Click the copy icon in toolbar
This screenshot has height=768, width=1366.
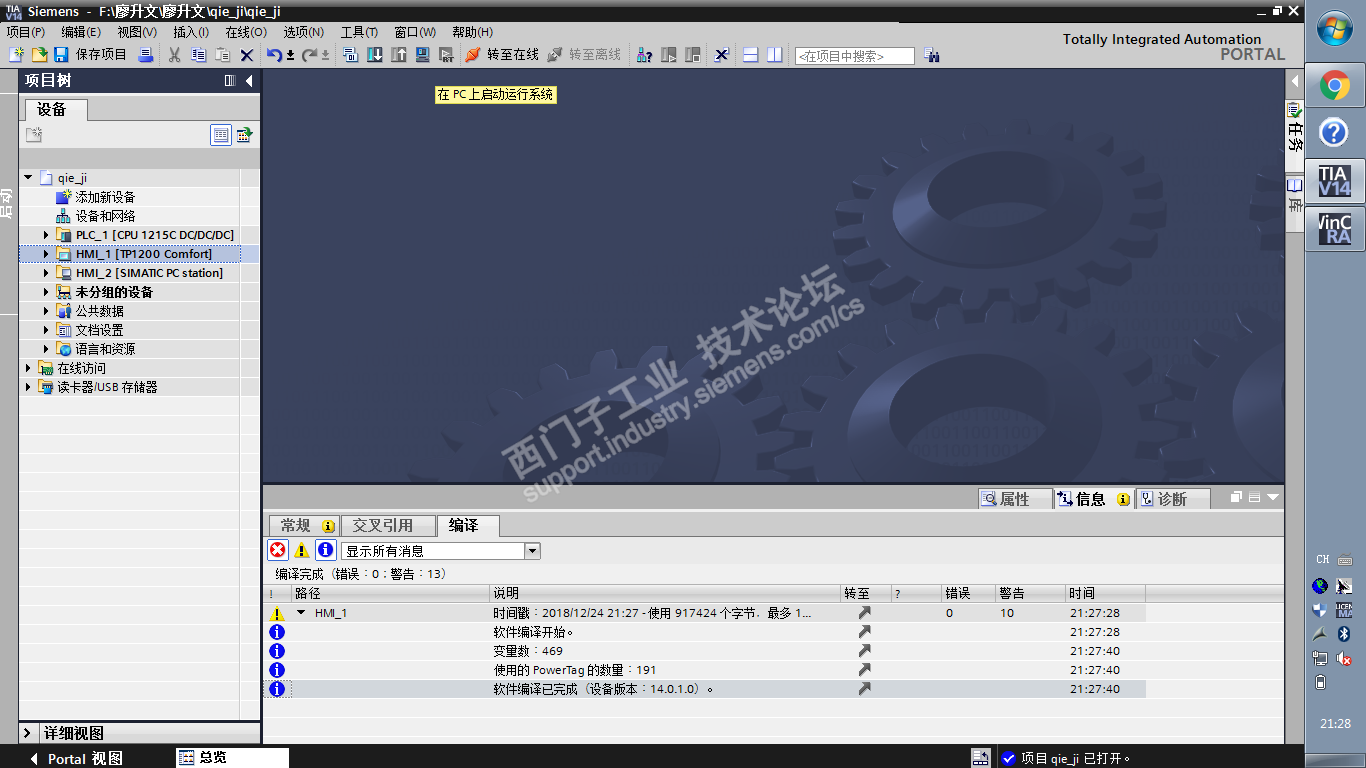coord(198,55)
